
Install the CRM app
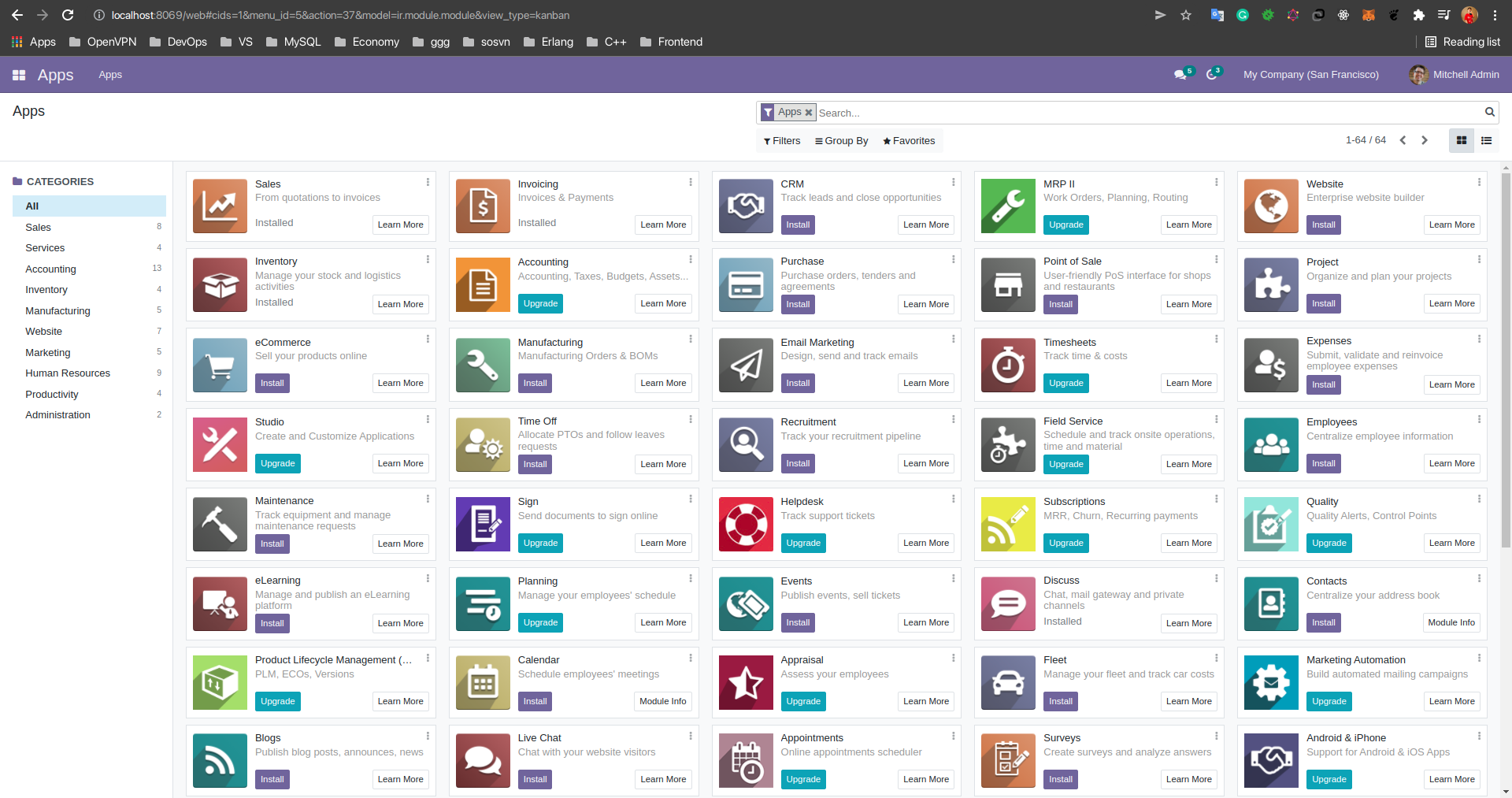pyautogui.click(x=798, y=225)
